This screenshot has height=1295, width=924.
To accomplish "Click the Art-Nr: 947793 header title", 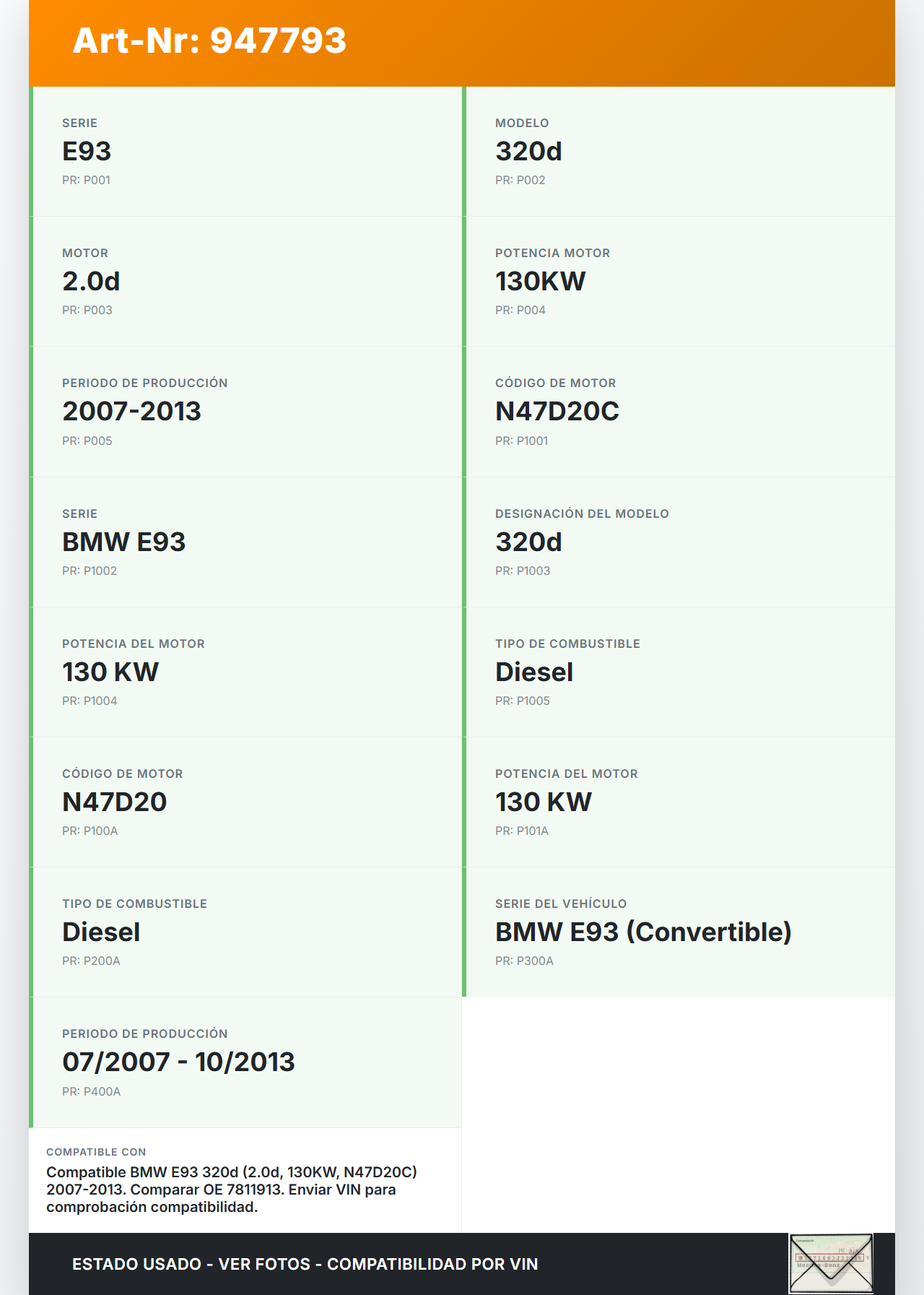I will click(x=209, y=40).
